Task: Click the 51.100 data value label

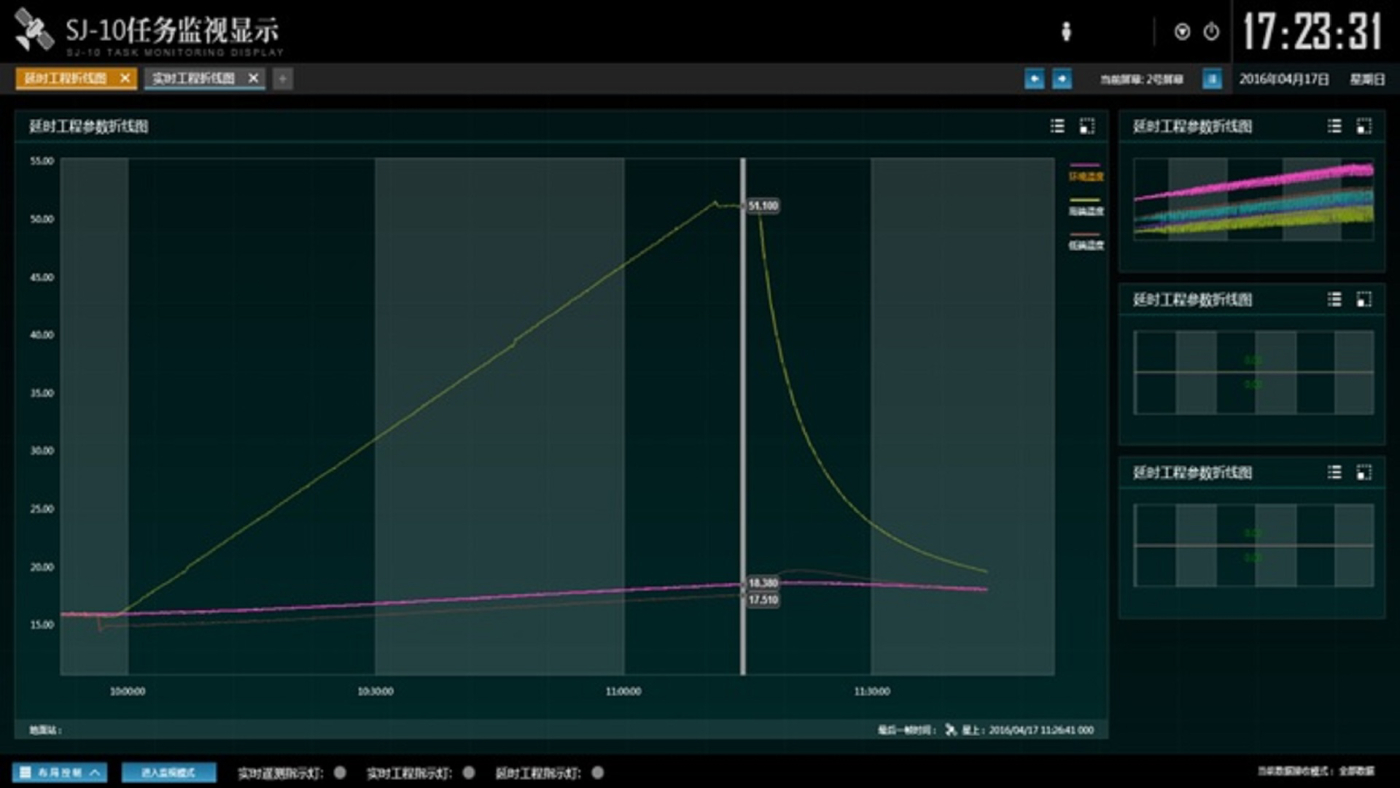Action: (763, 206)
